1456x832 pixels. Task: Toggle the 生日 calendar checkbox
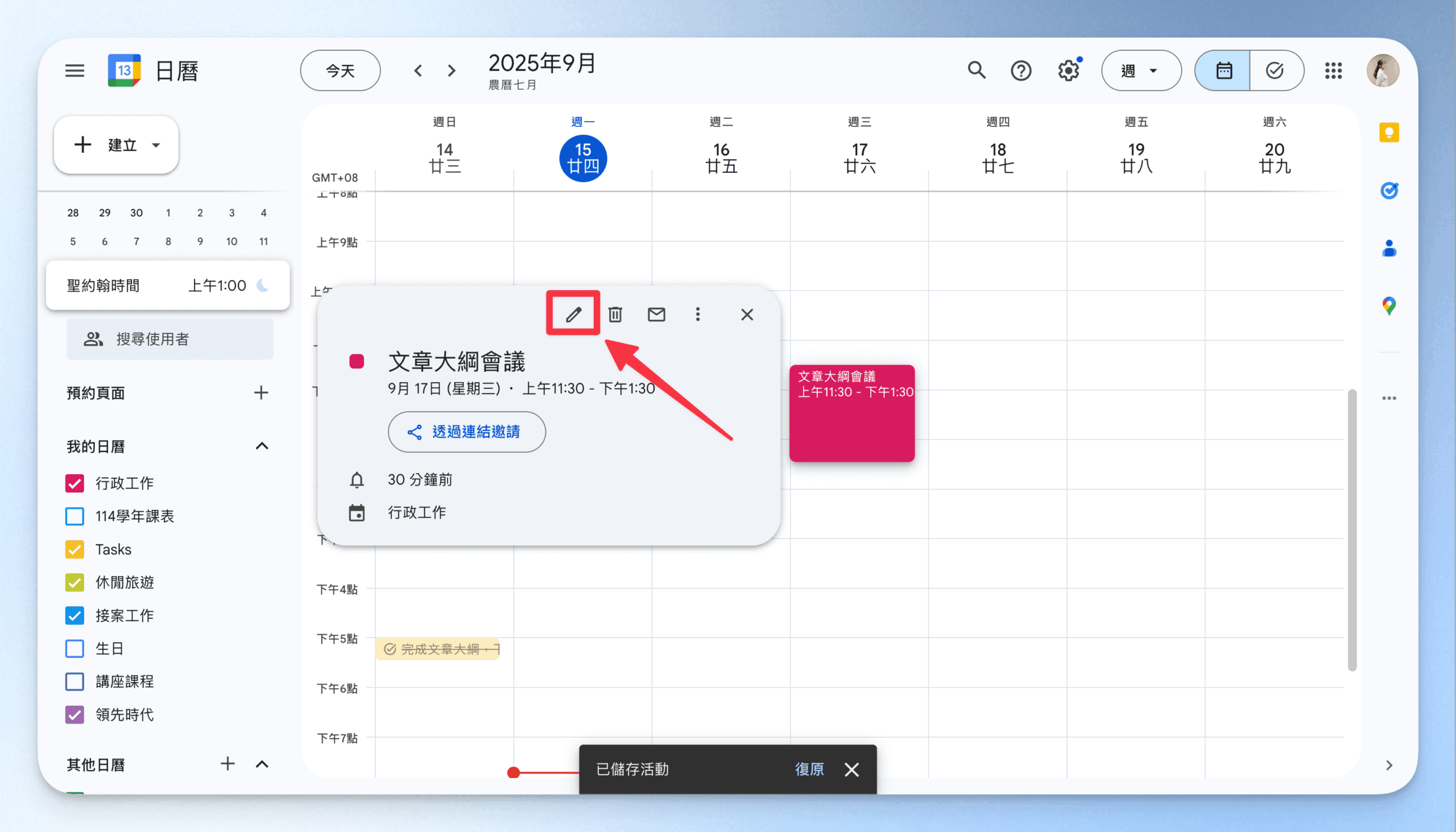click(x=75, y=648)
